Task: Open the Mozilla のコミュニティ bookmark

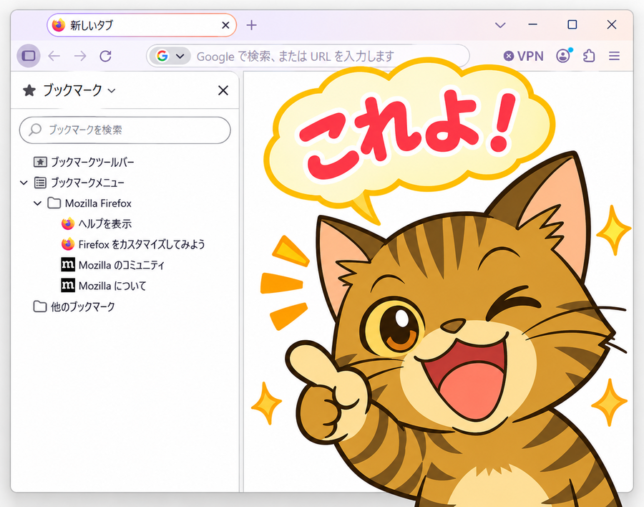Action: point(113,265)
